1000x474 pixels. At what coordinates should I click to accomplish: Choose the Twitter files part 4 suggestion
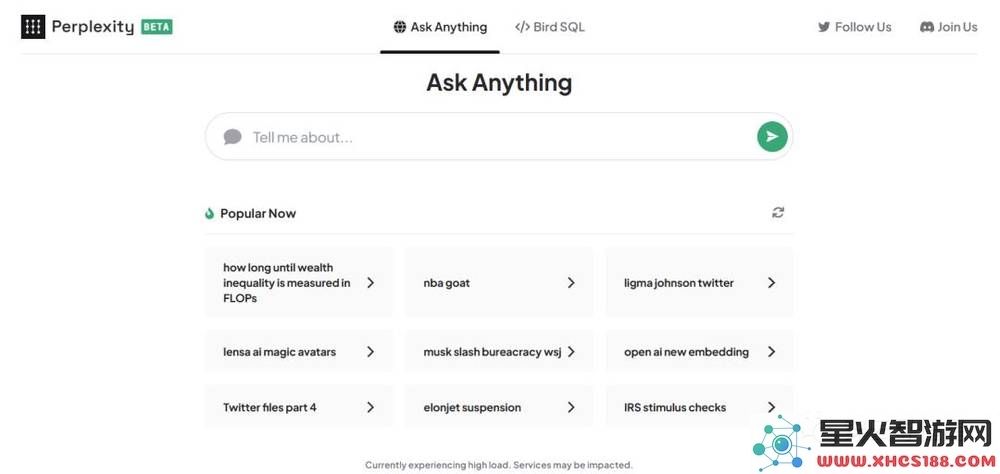point(299,407)
